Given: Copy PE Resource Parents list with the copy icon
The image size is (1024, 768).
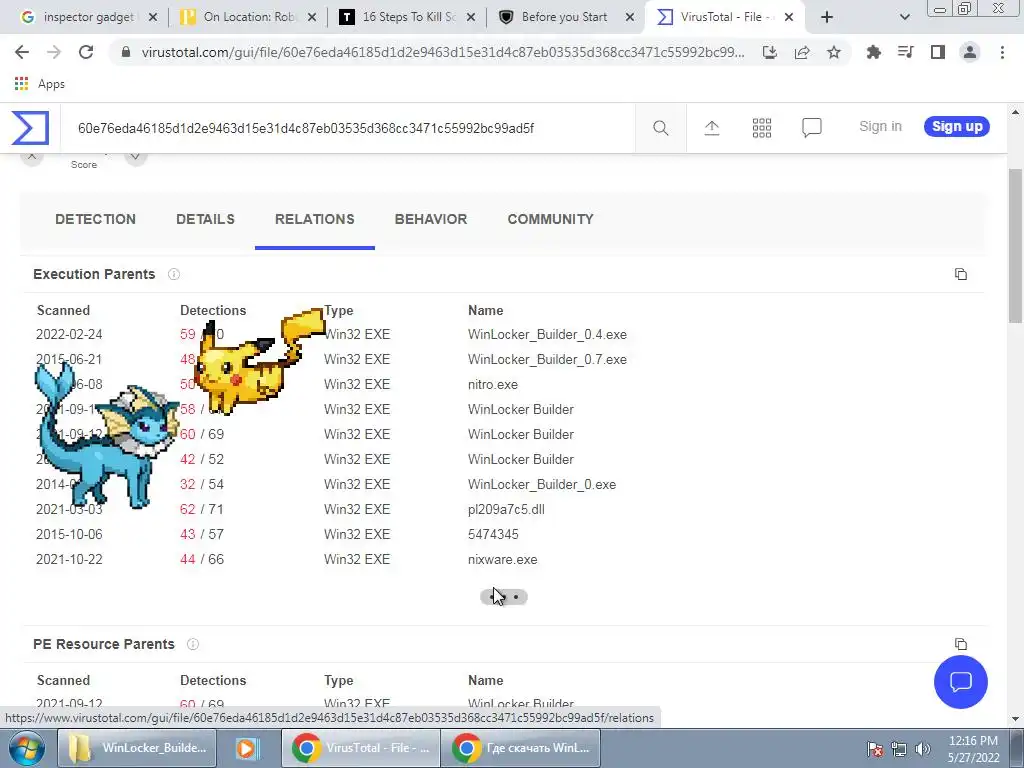Looking at the screenshot, I should pyautogui.click(x=961, y=644).
